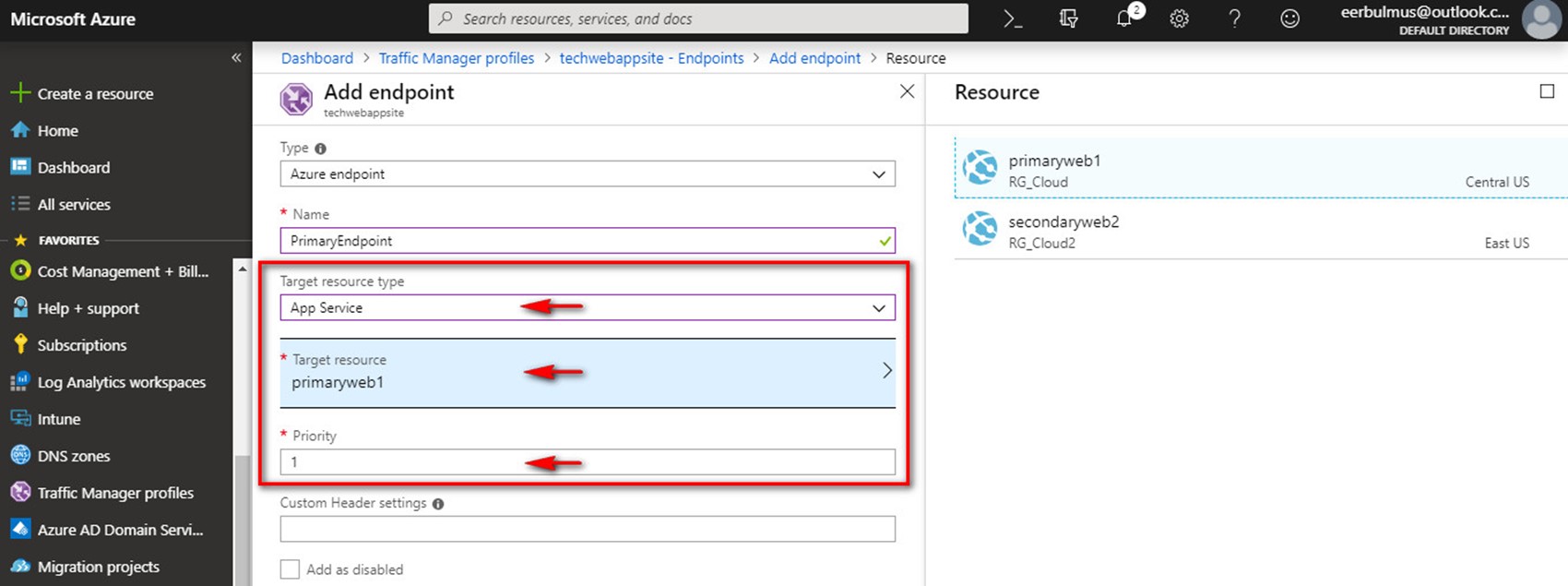Click the Priority input field

click(588, 461)
